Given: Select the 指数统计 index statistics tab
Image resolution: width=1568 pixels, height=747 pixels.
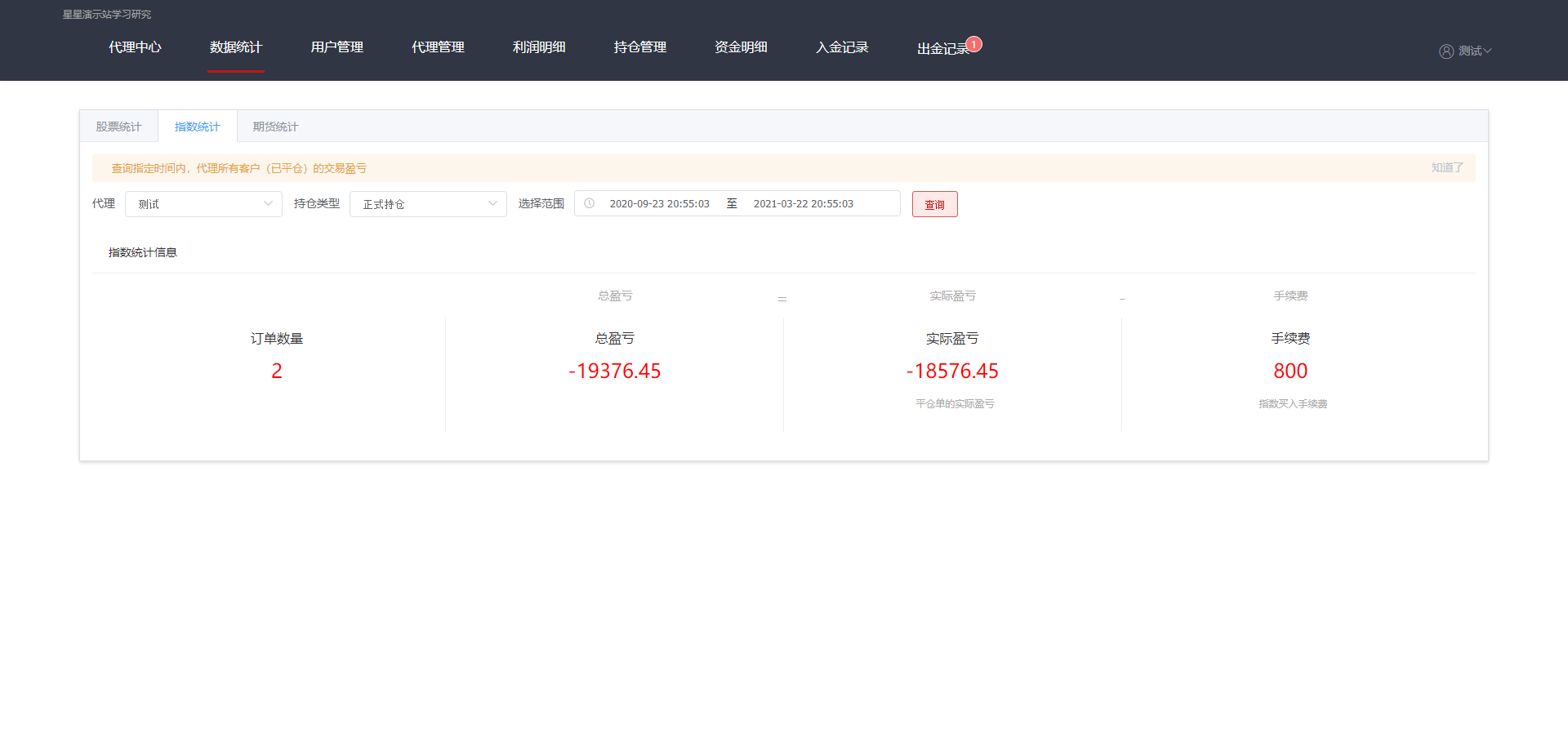Looking at the screenshot, I should 196,126.
